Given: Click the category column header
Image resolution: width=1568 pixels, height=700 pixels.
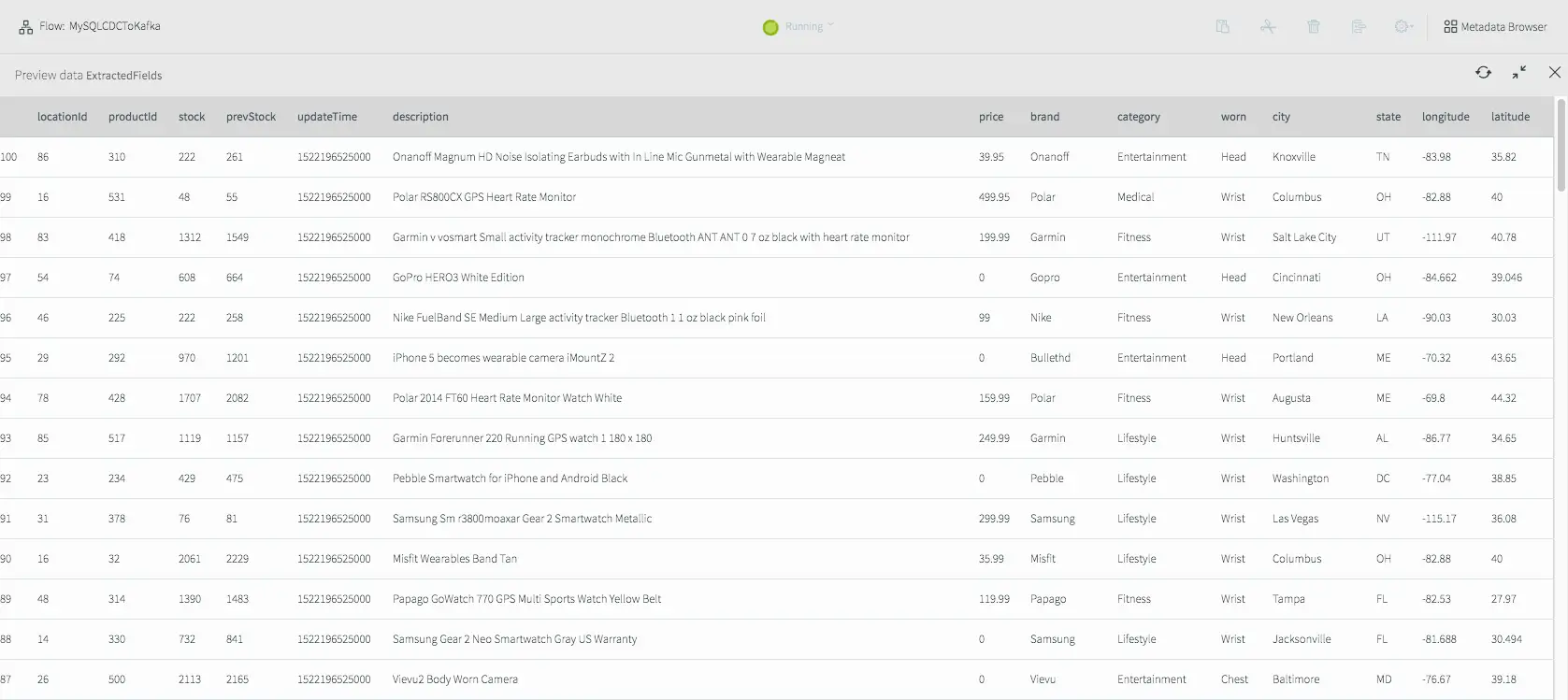Looking at the screenshot, I should 1138,117.
